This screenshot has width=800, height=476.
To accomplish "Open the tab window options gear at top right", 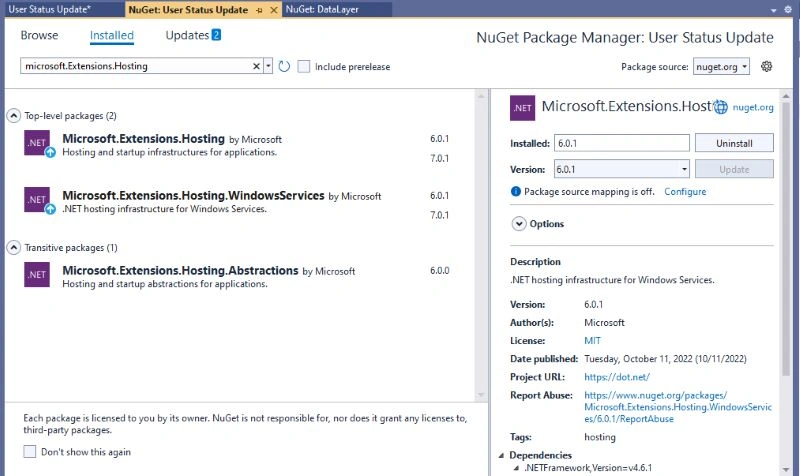I will (x=788, y=10).
